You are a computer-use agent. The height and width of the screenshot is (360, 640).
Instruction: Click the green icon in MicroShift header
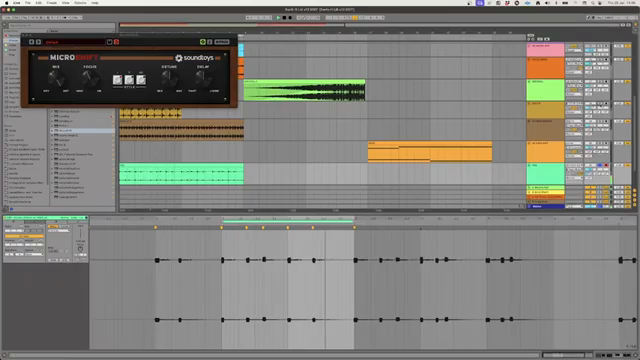tap(202, 42)
